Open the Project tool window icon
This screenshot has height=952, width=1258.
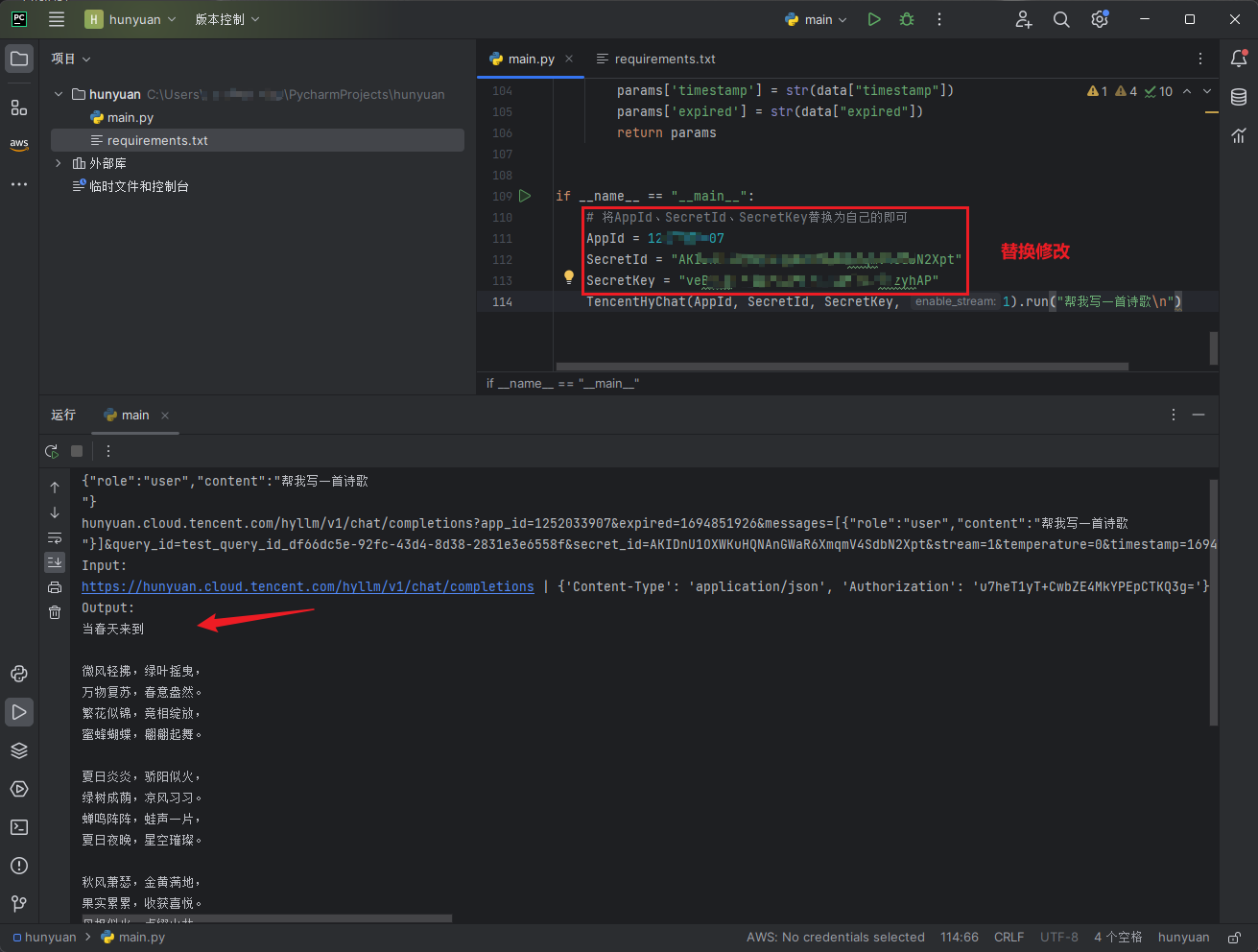[x=19, y=59]
